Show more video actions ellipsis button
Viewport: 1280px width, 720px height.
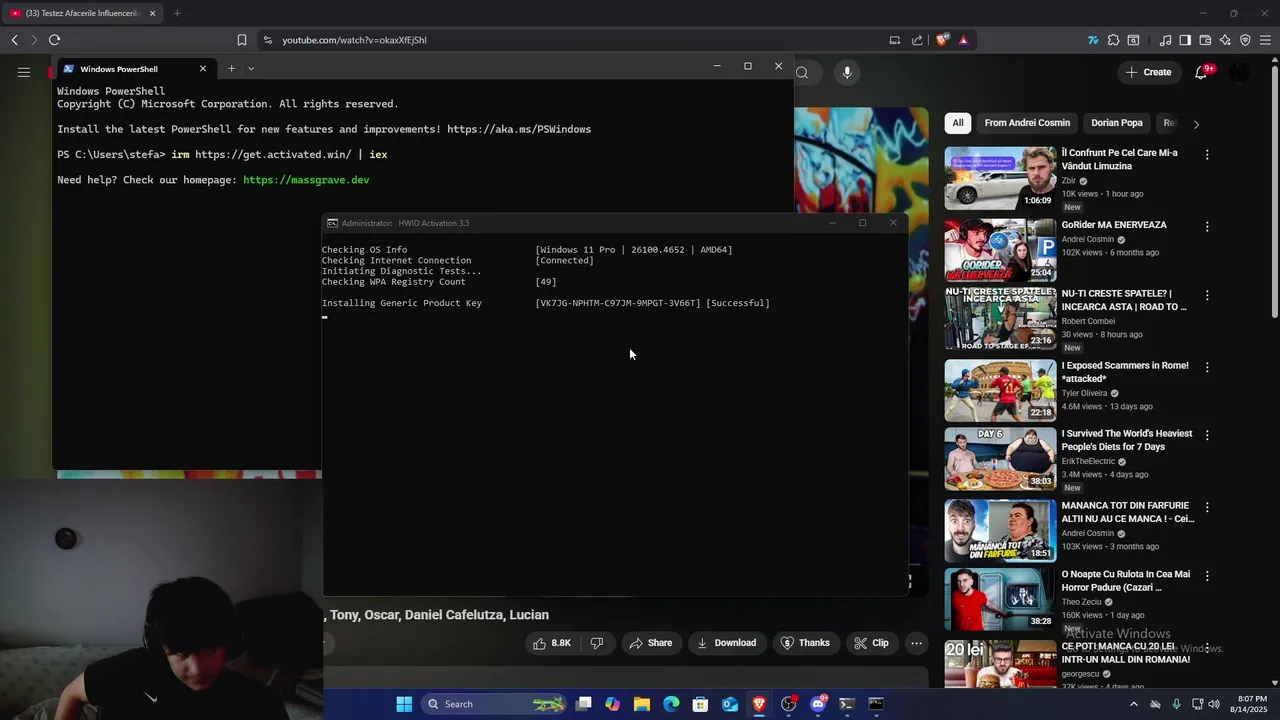[916, 643]
